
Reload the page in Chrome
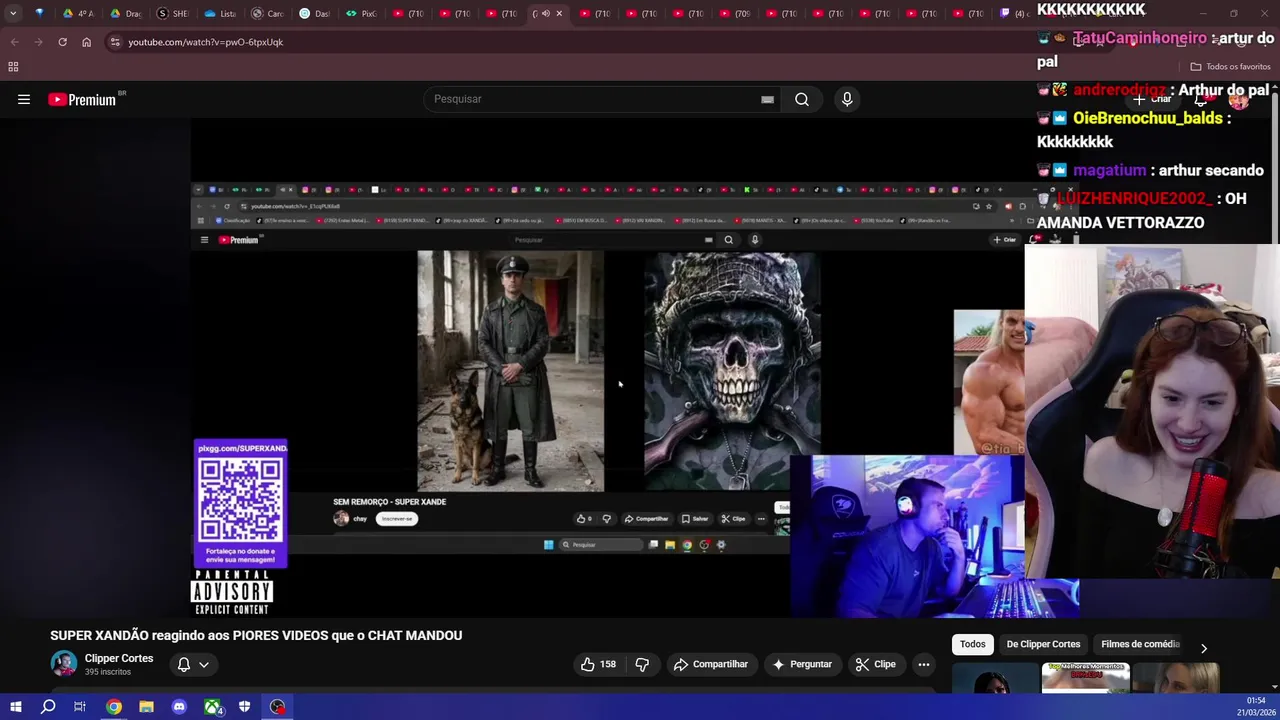point(62,42)
